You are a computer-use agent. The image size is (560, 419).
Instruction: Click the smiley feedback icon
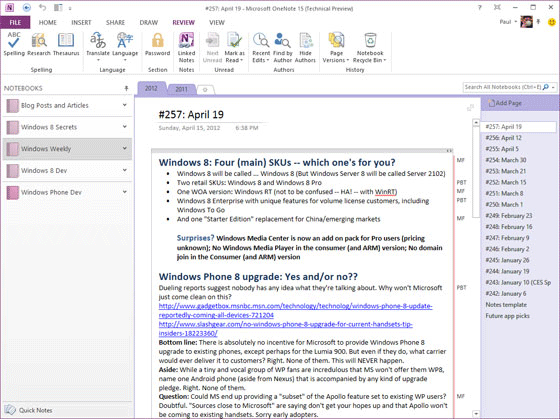pyautogui.click(x=552, y=22)
